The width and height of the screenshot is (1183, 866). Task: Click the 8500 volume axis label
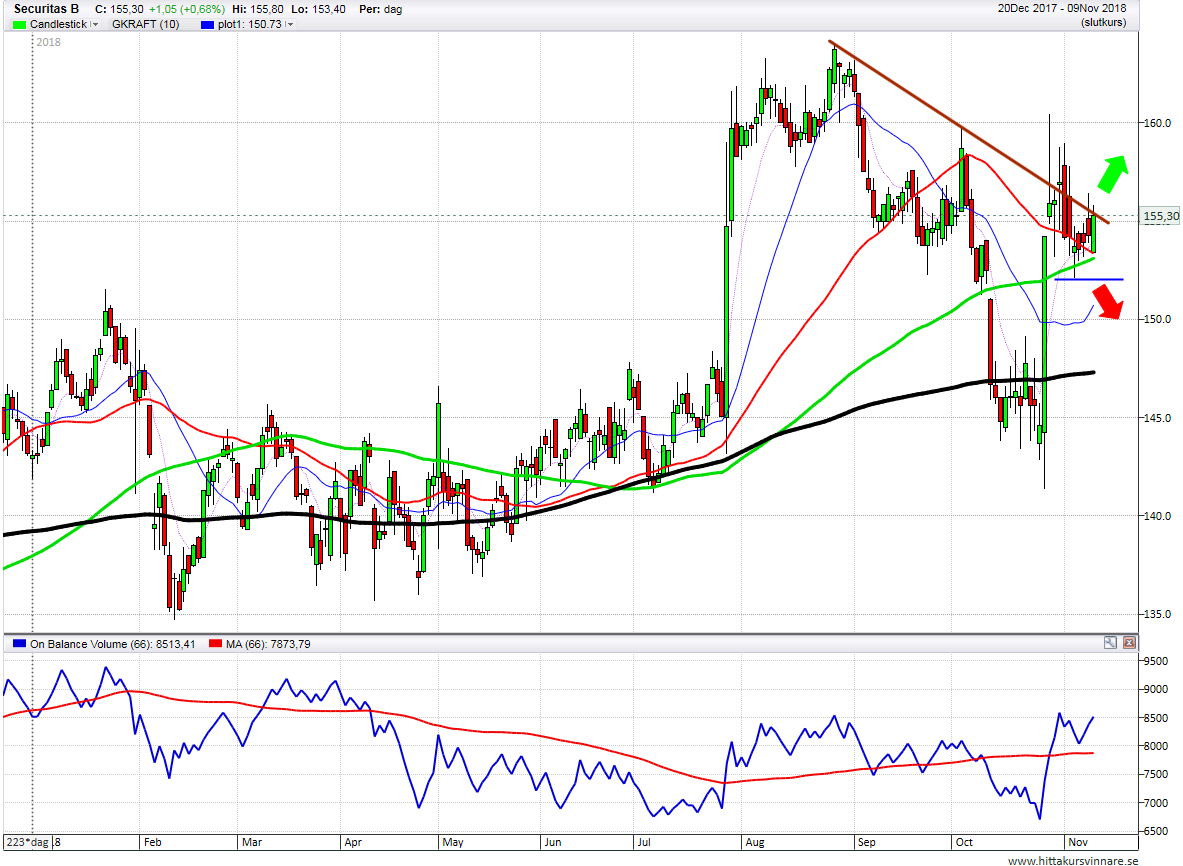(1156, 718)
